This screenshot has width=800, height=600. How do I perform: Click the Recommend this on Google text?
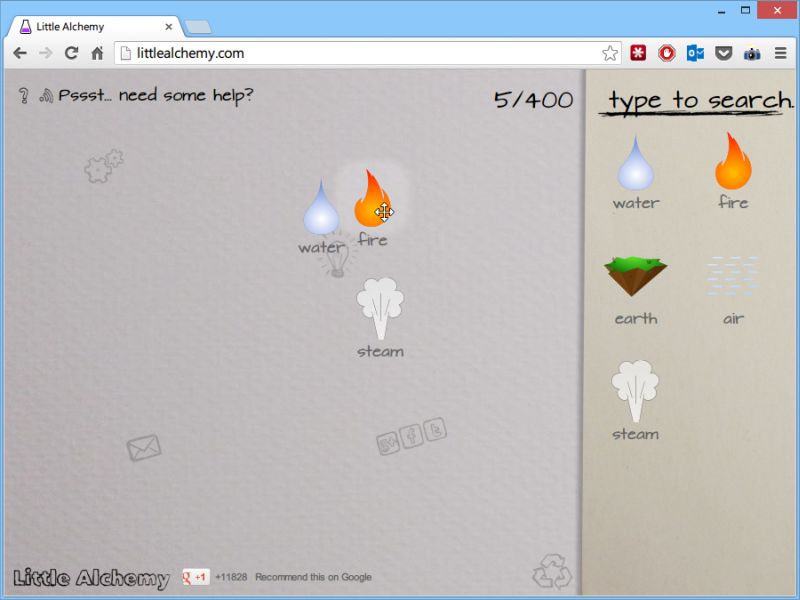(313, 577)
